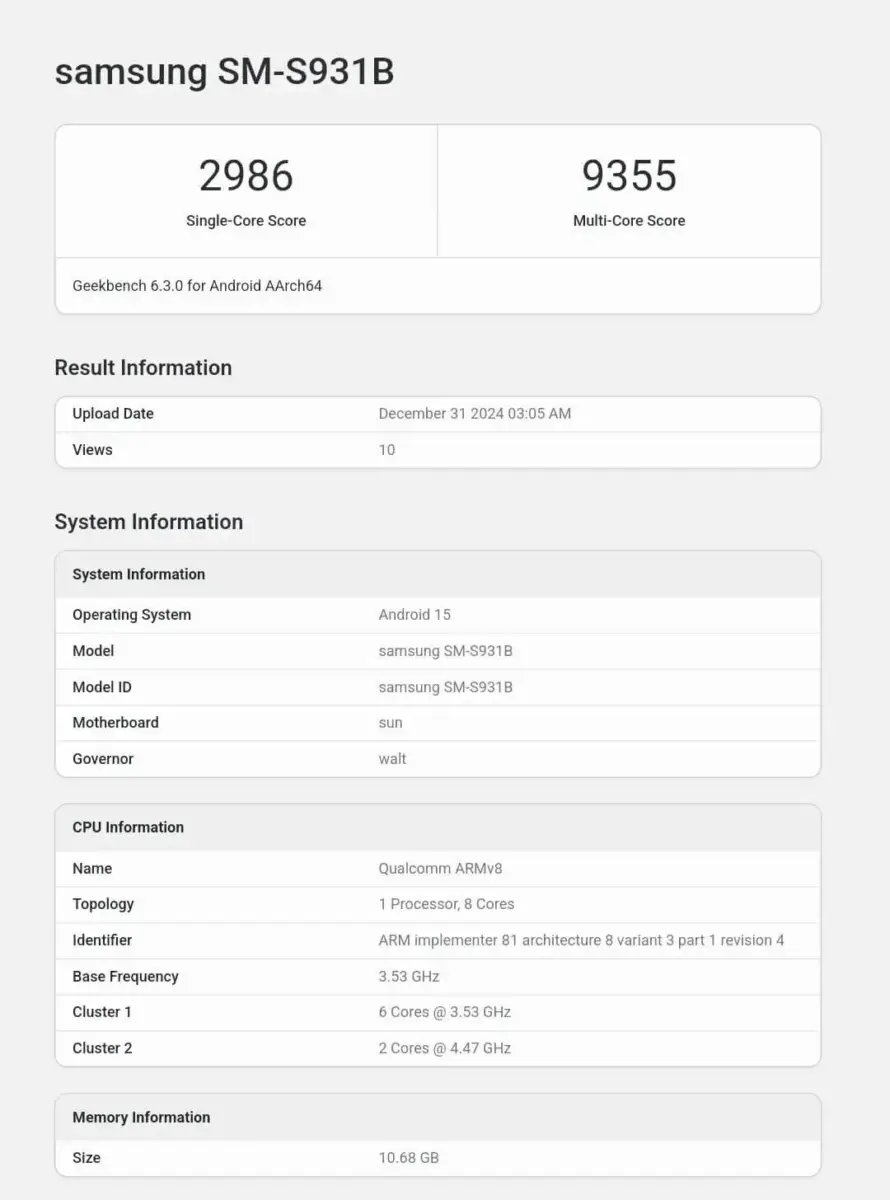The width and height of the screenshot is (890, 1200).
Task: Click the System Information section heading
Action: point(149,522)
